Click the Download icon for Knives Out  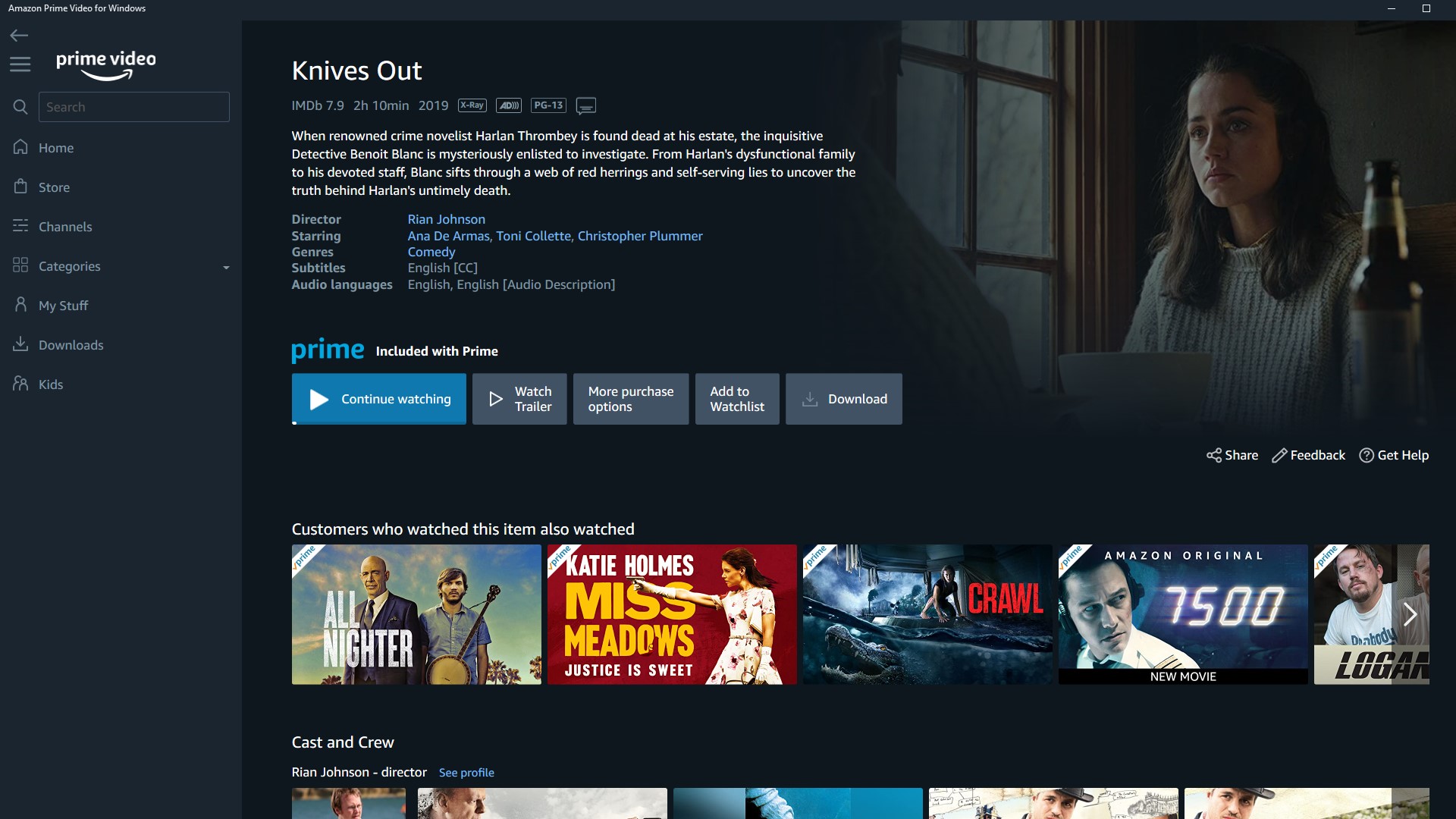[x=810, y=398]
